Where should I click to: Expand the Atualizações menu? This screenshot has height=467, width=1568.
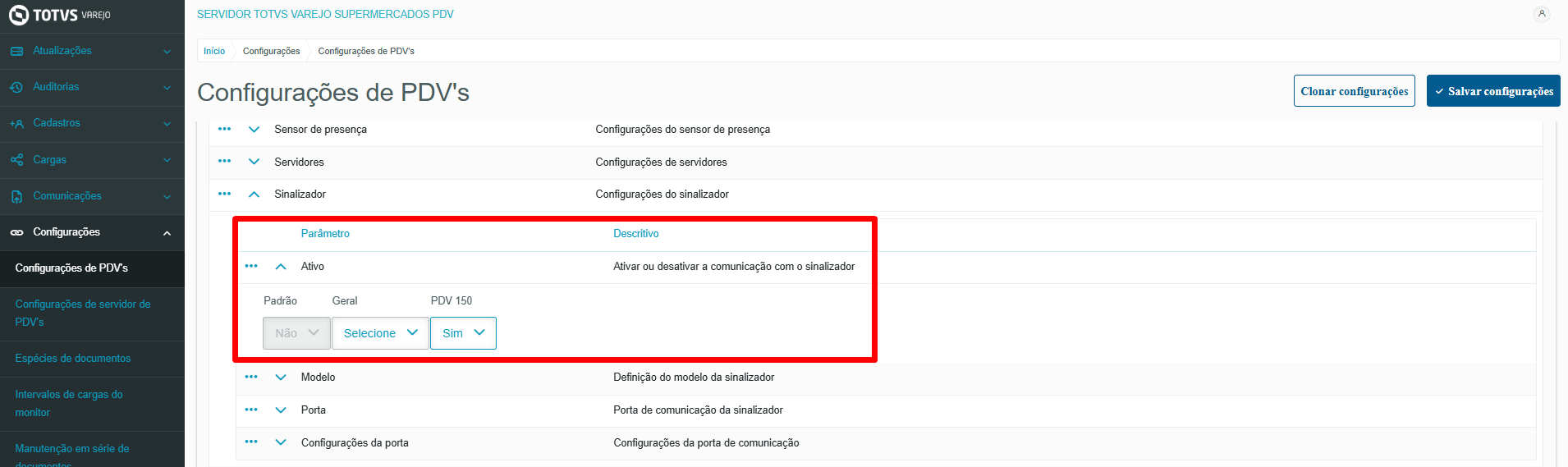click(167, 51)
